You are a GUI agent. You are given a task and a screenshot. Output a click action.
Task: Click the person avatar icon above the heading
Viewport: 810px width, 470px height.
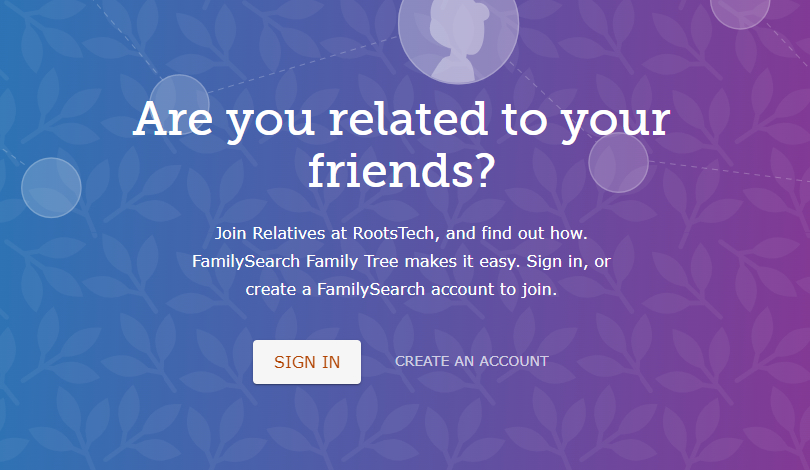458,35
